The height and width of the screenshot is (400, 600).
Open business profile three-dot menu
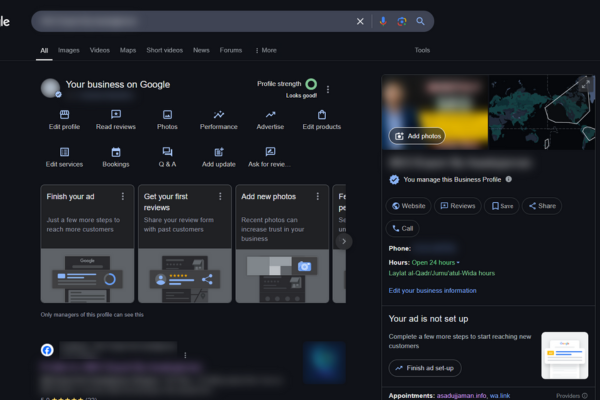click(328, 90)
